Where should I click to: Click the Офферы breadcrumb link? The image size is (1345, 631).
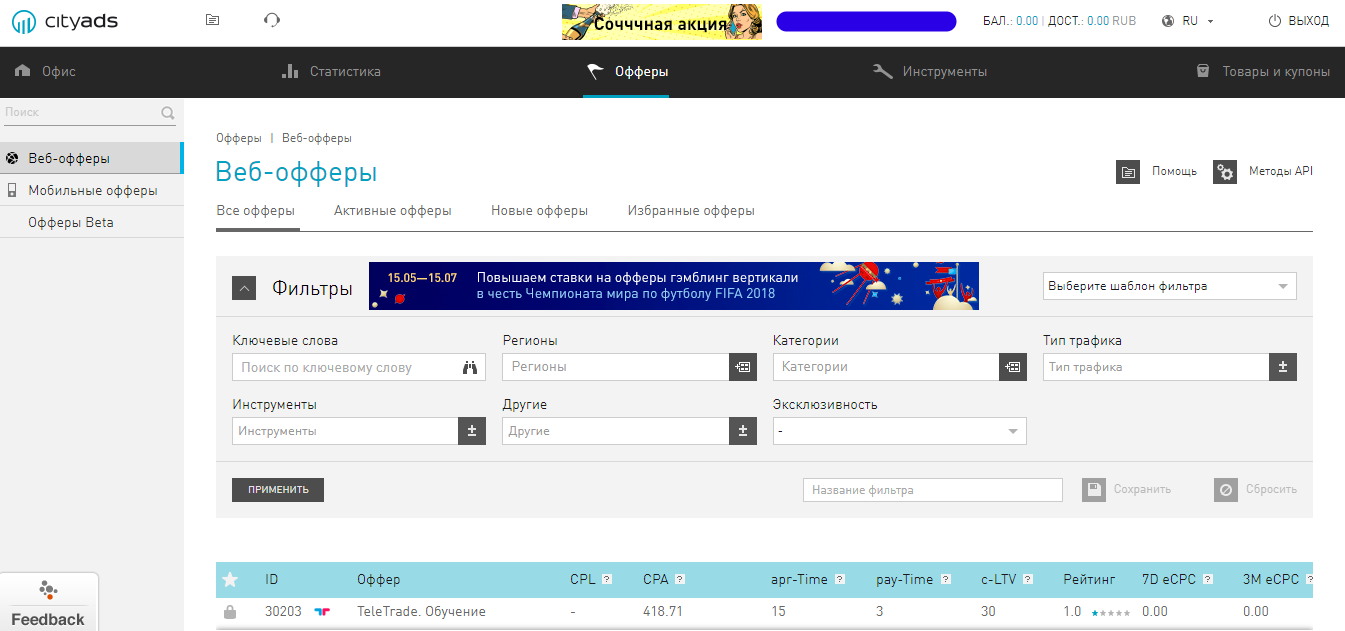(x=239, y=138)
